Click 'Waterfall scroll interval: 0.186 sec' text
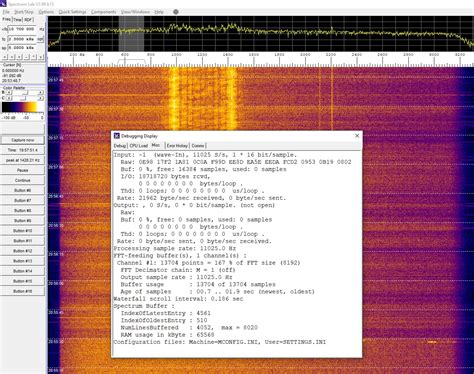 (x=178, y=299)
